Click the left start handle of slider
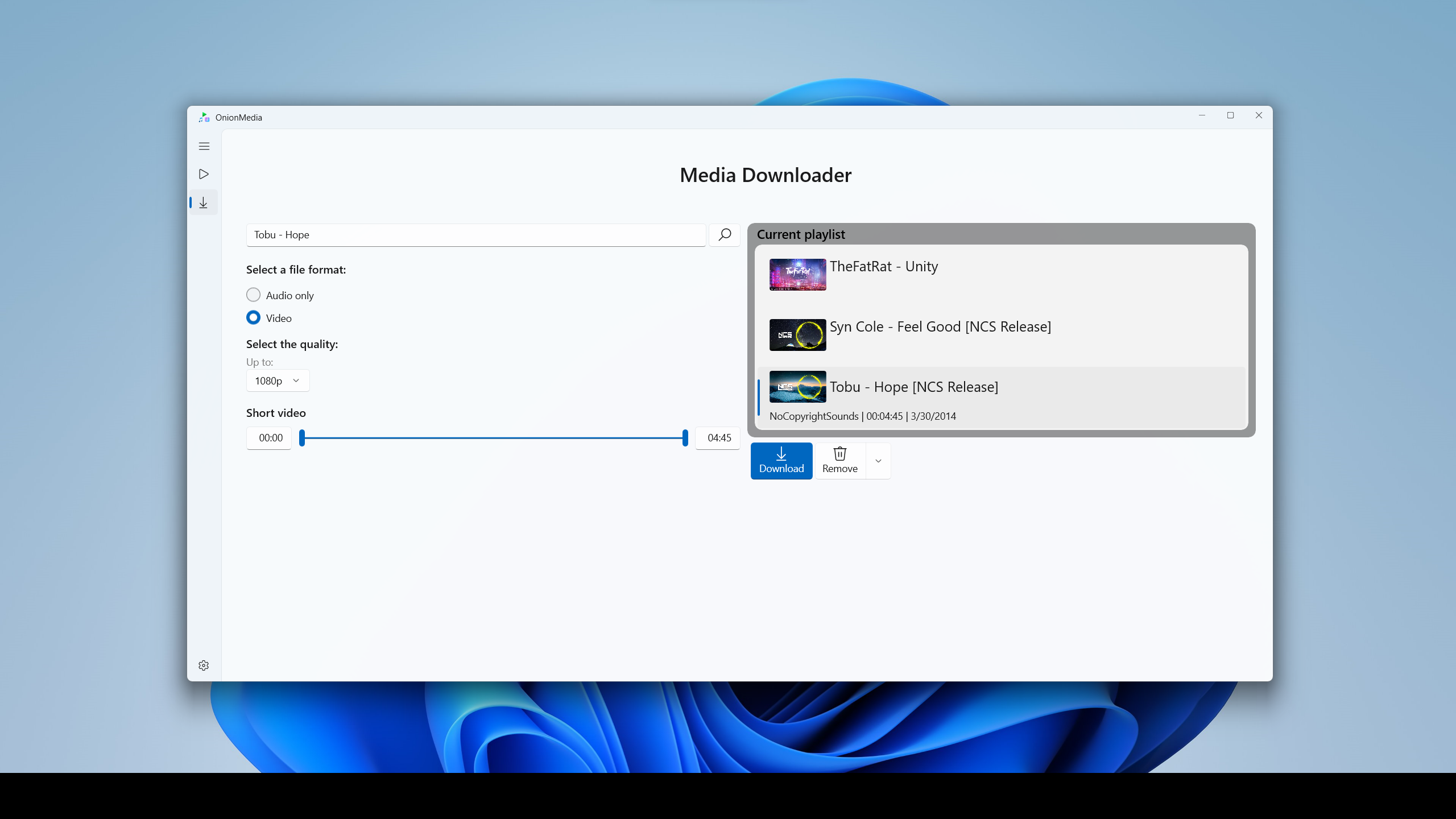Image resolution: width=1456 pixels, height=819 pixels. [x=302, y=438]
